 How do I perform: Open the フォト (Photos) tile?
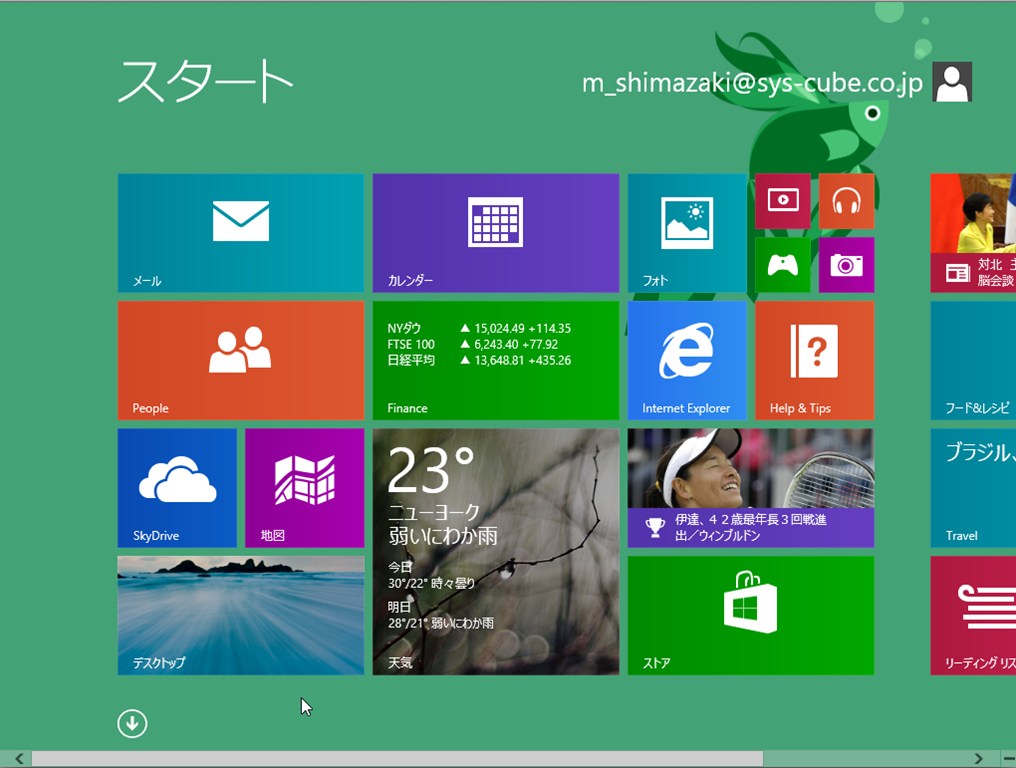pyautogui.click(x=687, y=233)
